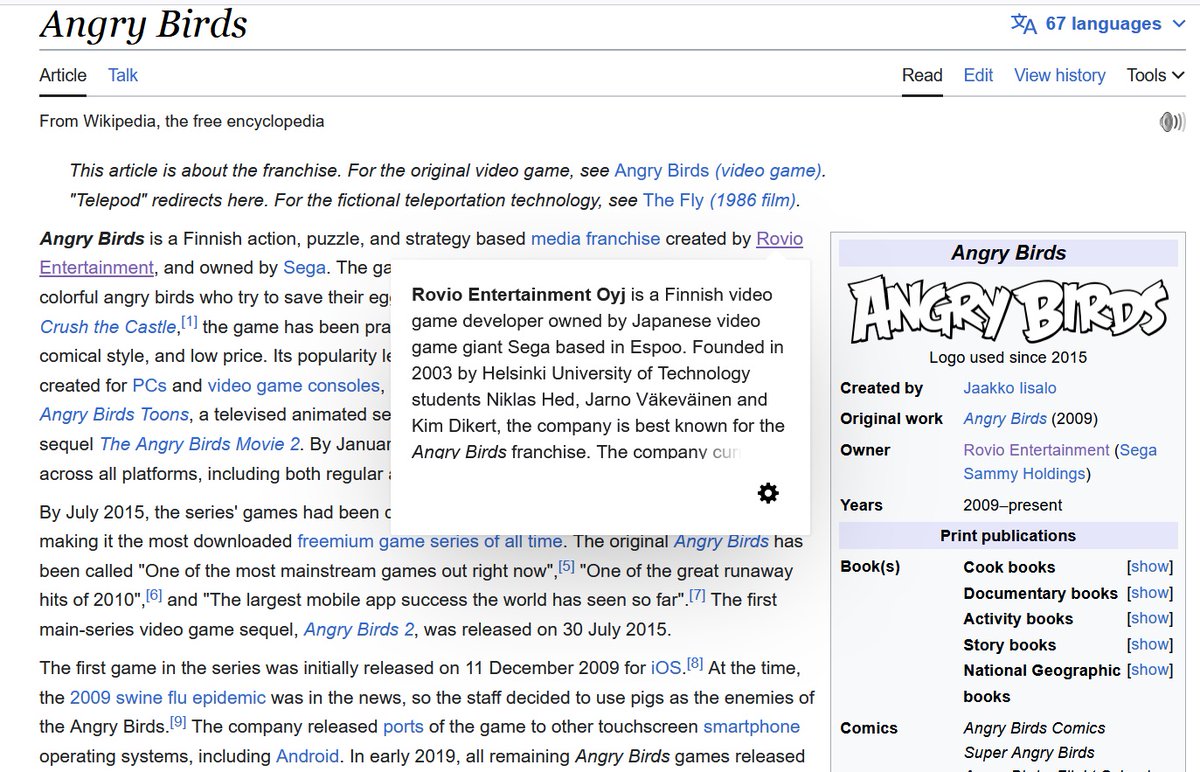Follow the ports link

[403, 726]
